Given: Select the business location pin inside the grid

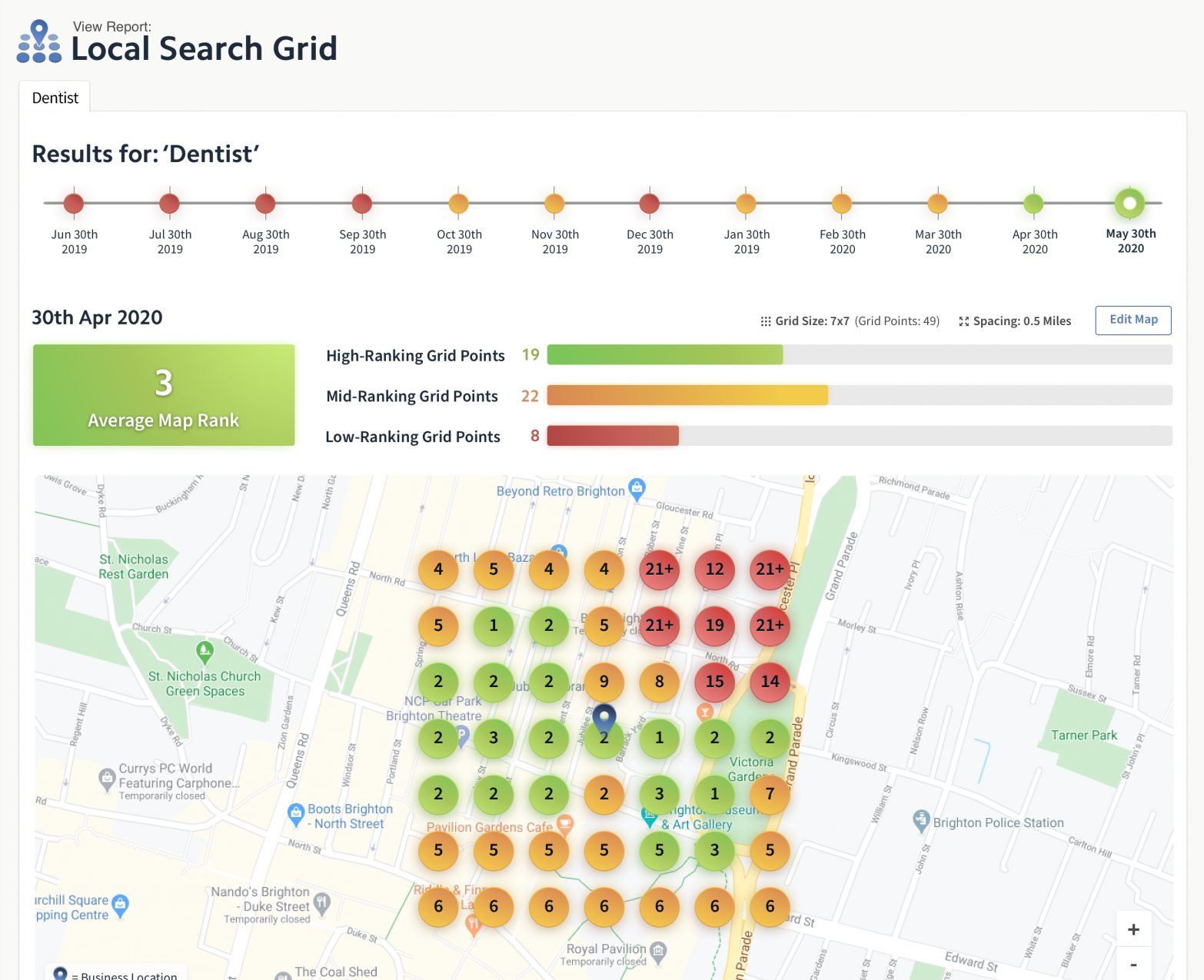Looking at the screenshot, I should pyautogui.click(x=604, y=716).
